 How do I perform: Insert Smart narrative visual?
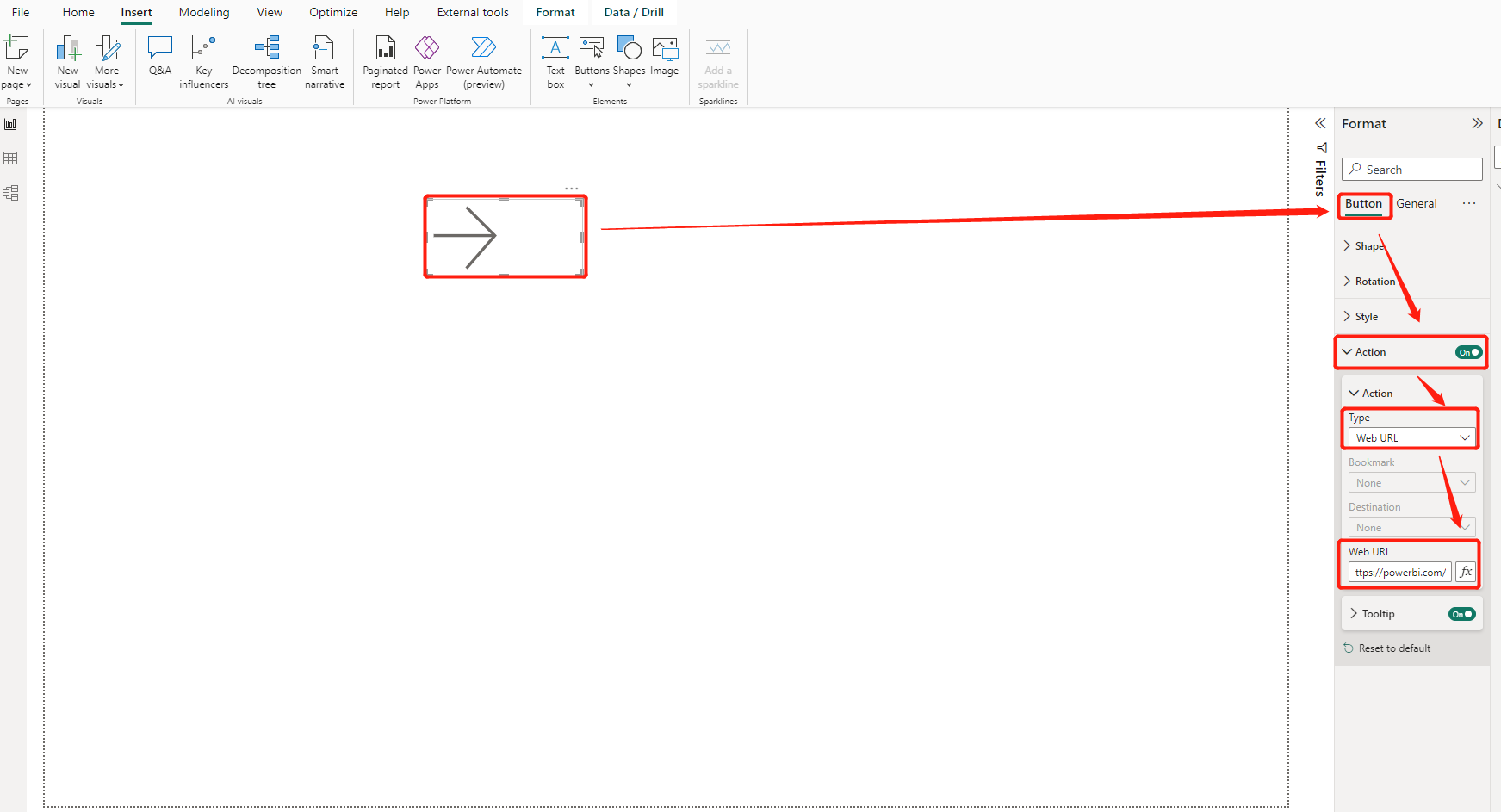coord(325,62)
